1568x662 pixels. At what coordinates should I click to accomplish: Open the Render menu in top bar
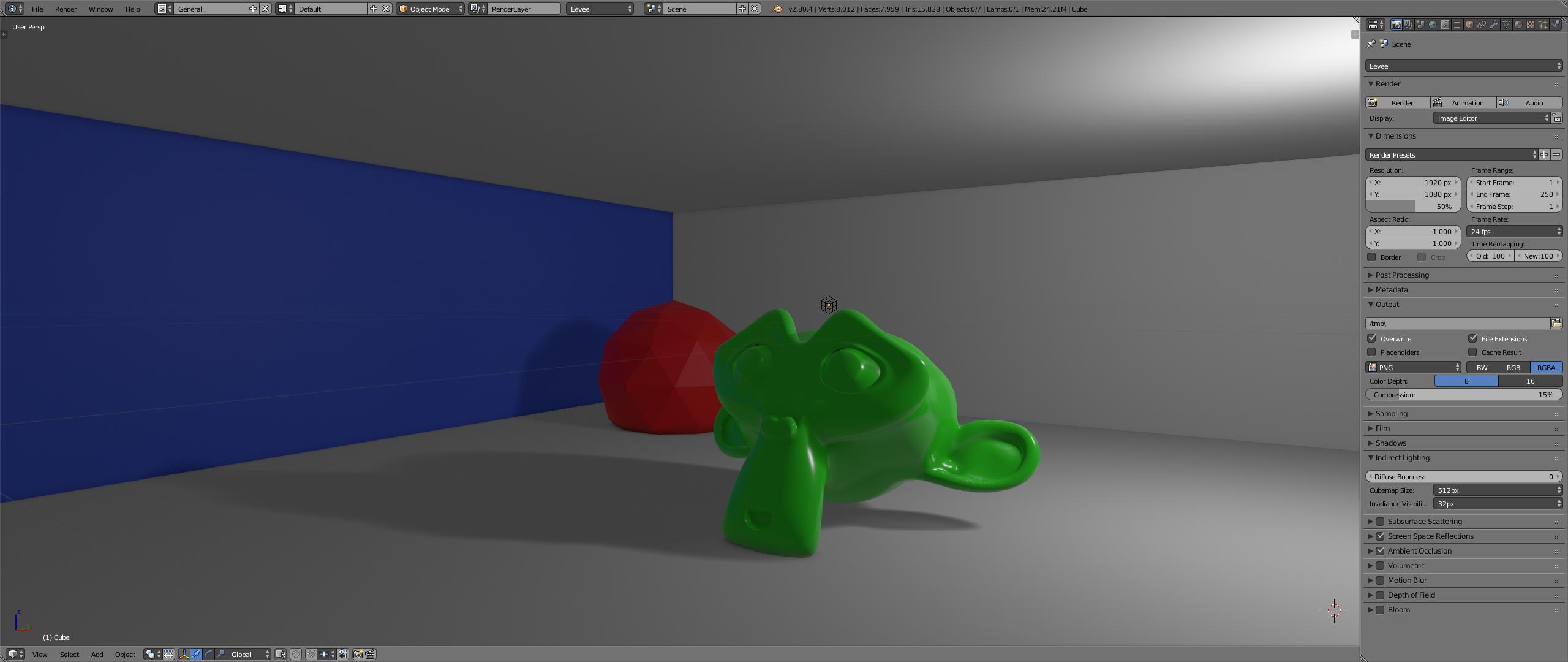coord(66,9)
